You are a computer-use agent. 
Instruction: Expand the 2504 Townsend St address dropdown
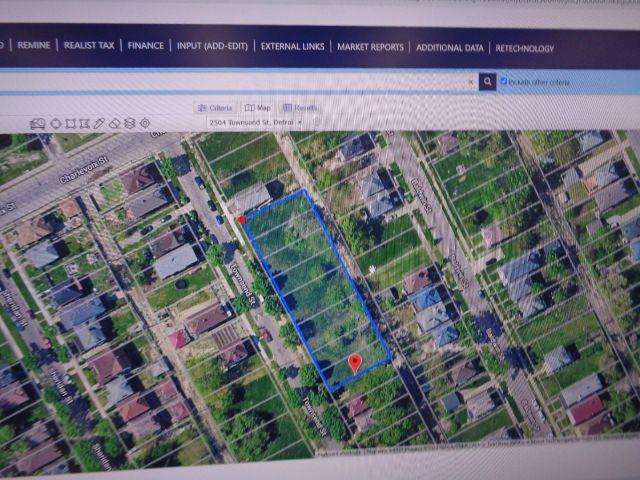click(299, 122)
